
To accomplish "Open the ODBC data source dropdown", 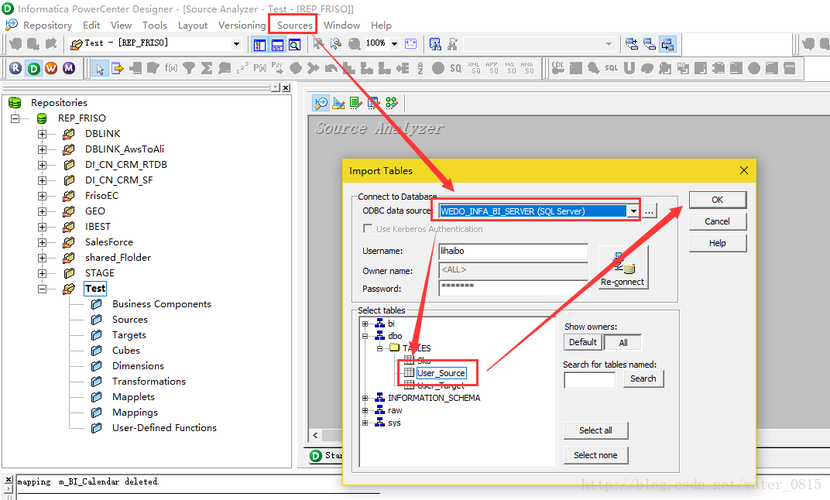I will click(x=633, y=211).
